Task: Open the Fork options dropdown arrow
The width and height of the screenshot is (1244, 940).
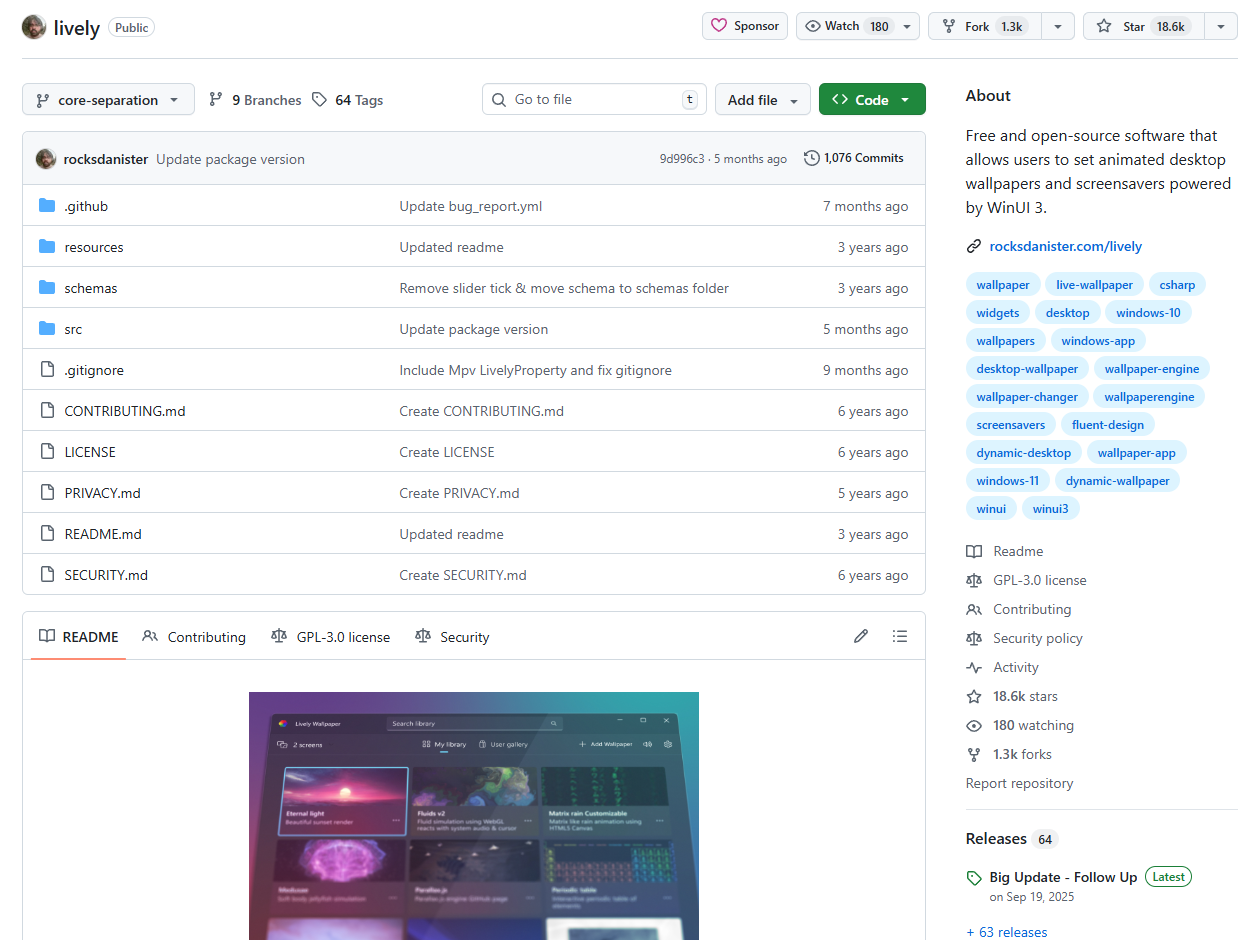Action: 1058,26
